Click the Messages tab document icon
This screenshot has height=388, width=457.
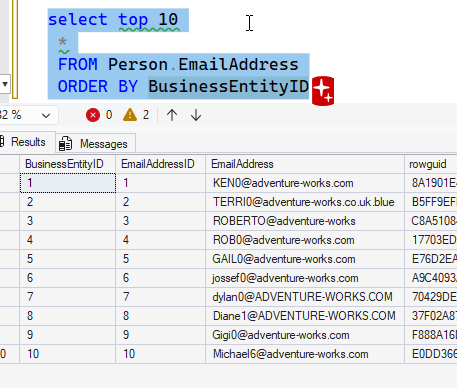click(65, 144)
